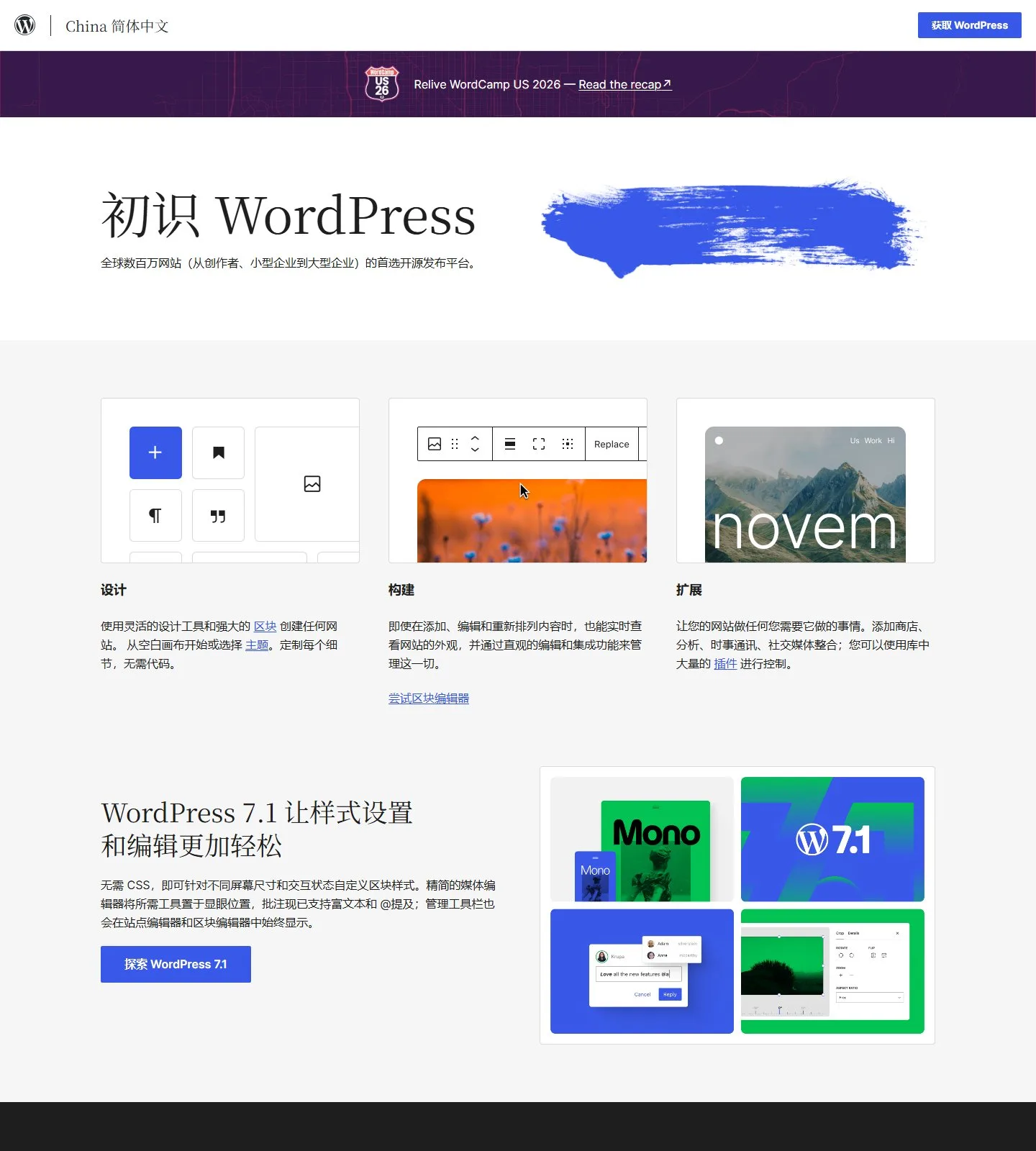The height and width of the screenshot is (1151, 1036).
Task: Click the 构建 heading
Action: point(401,590)
